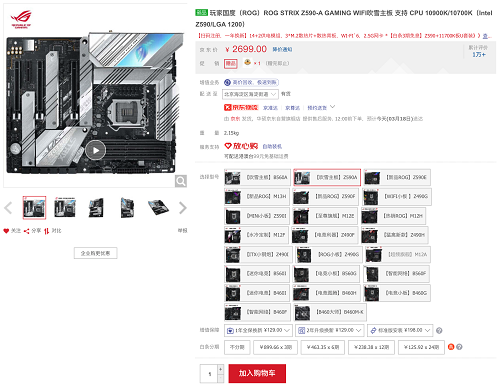Open the 1-year warranty ¥129.00 dropdown

(x=258, y=330)
